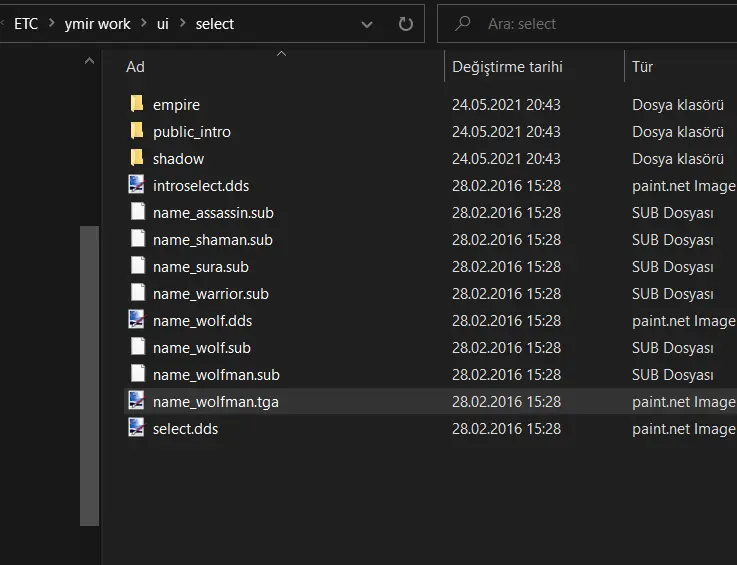The image size is (737, 565).
Task: Click the name_assassin.sub document icon
Action: (137, 212)
